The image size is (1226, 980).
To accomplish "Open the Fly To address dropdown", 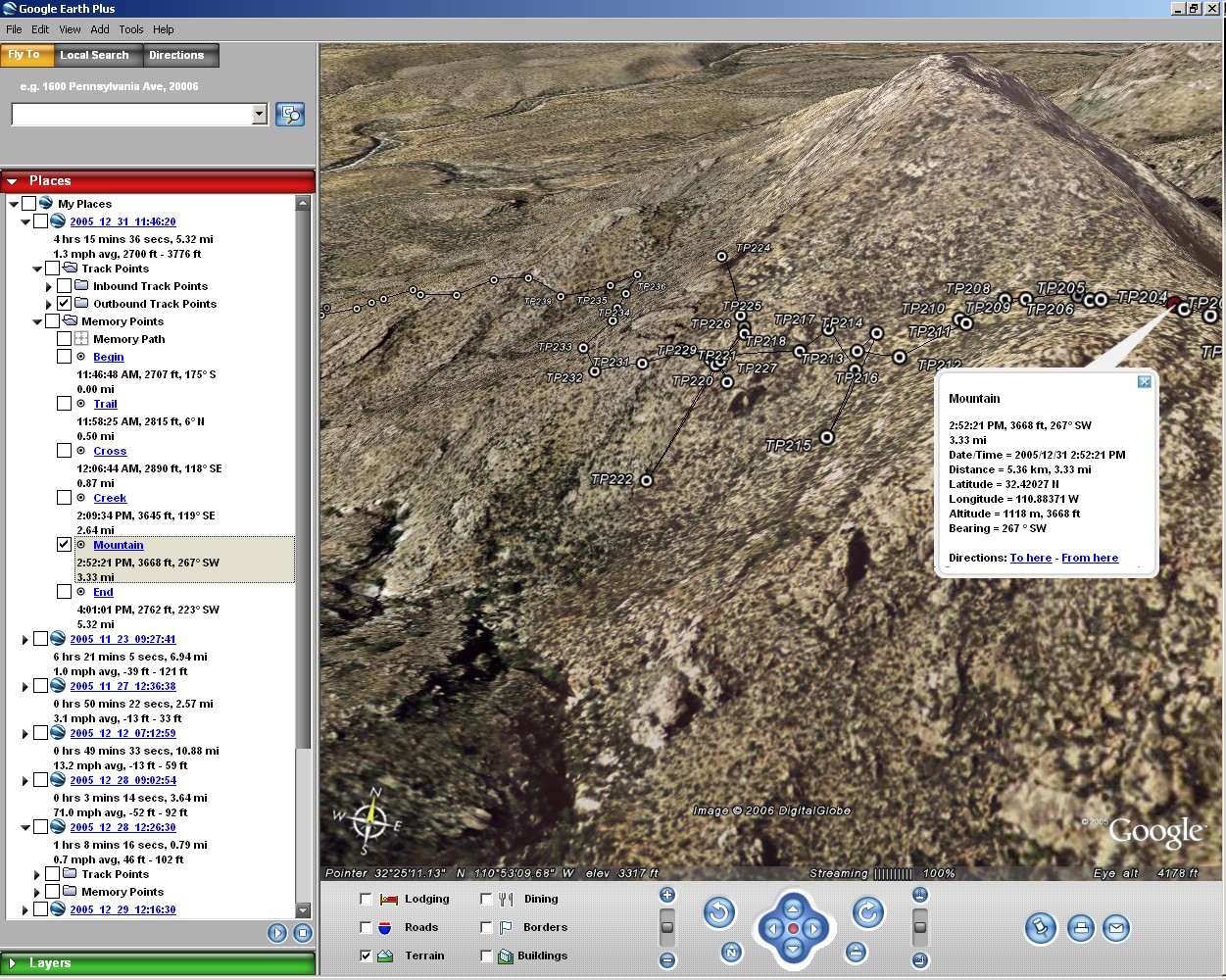I will point(259,115).
